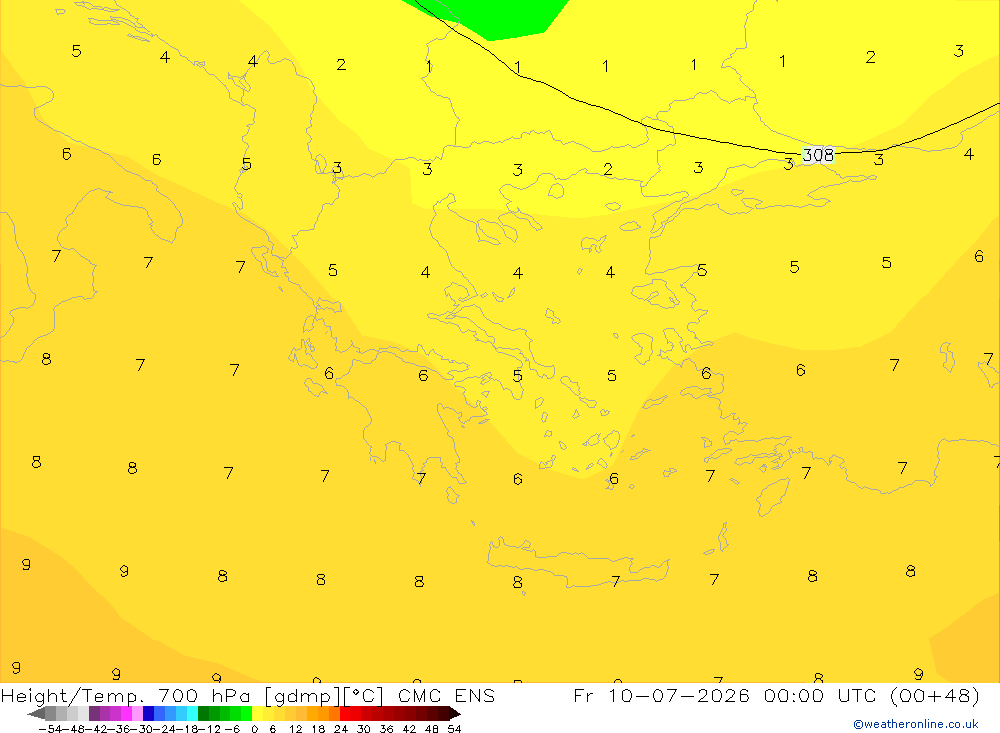Click the Height/Temp. 700 hPa title text

pos(126,696)
